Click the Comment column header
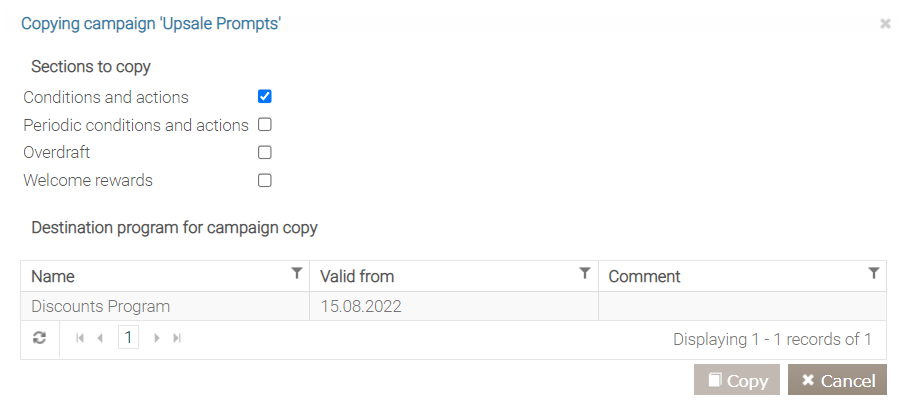This screenshot has width=907, height=411. [644, 276]
